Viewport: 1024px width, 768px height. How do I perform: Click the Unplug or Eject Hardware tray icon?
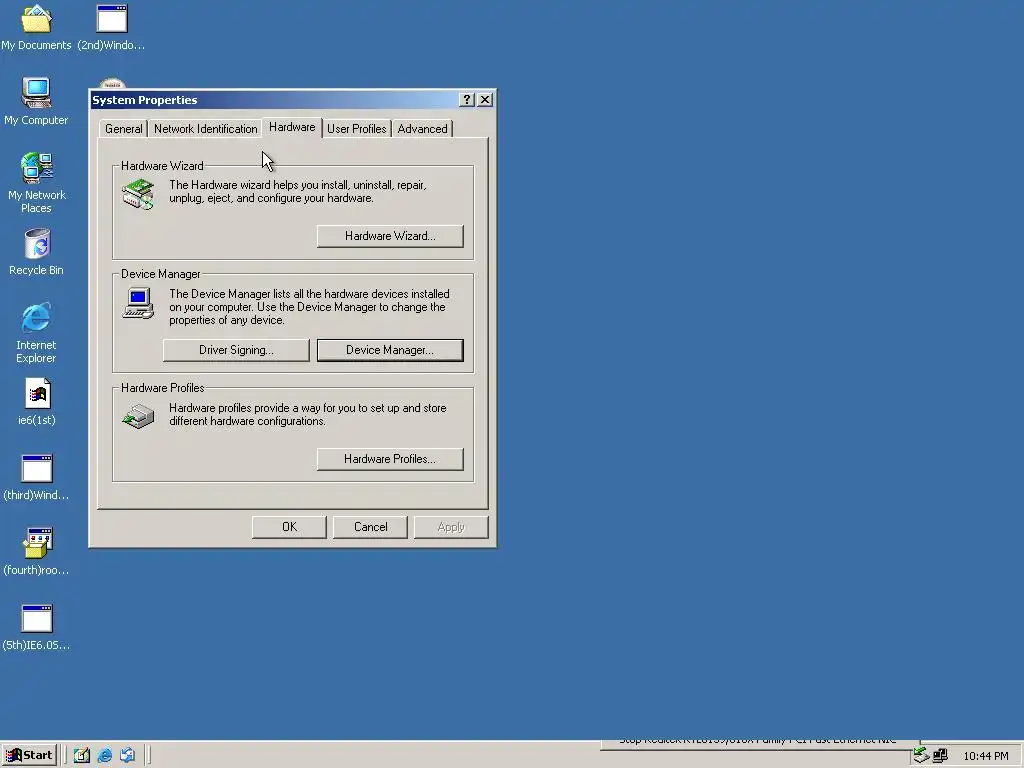(x=921, y=755)
